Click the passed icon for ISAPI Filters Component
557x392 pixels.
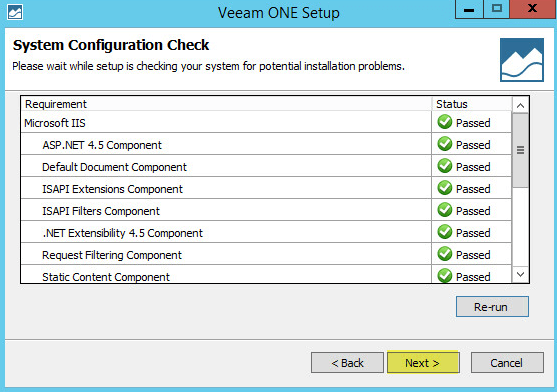(x=445, y=210)
